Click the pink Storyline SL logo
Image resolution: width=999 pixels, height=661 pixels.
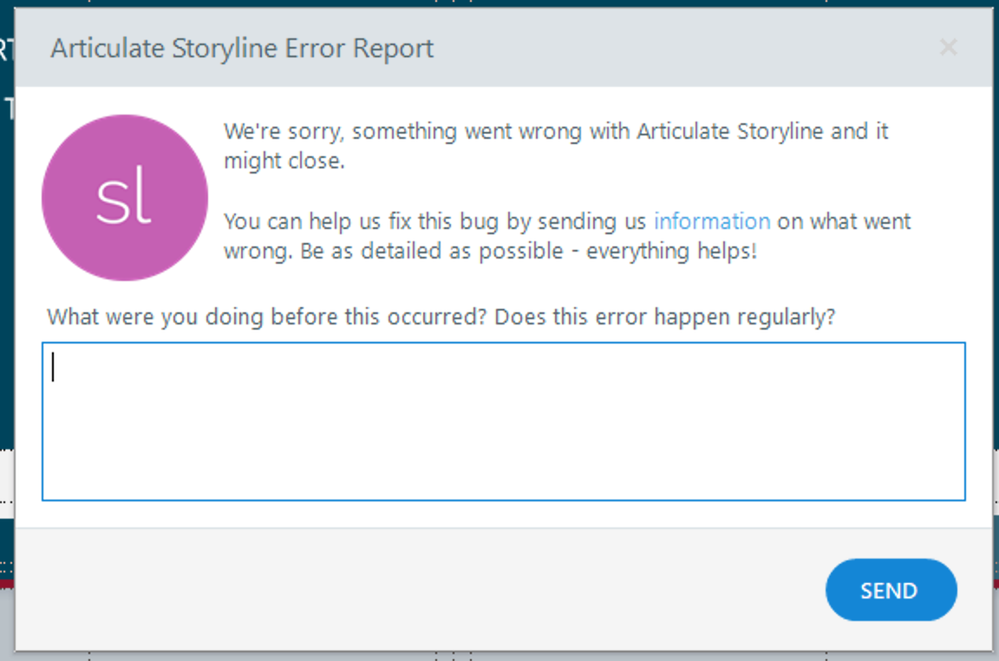tap(124, 198)
